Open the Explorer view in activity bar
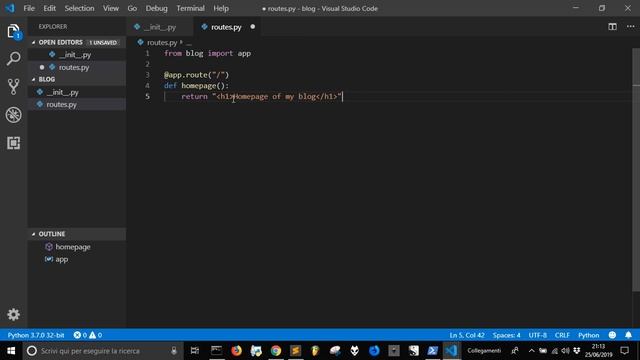 13,31
